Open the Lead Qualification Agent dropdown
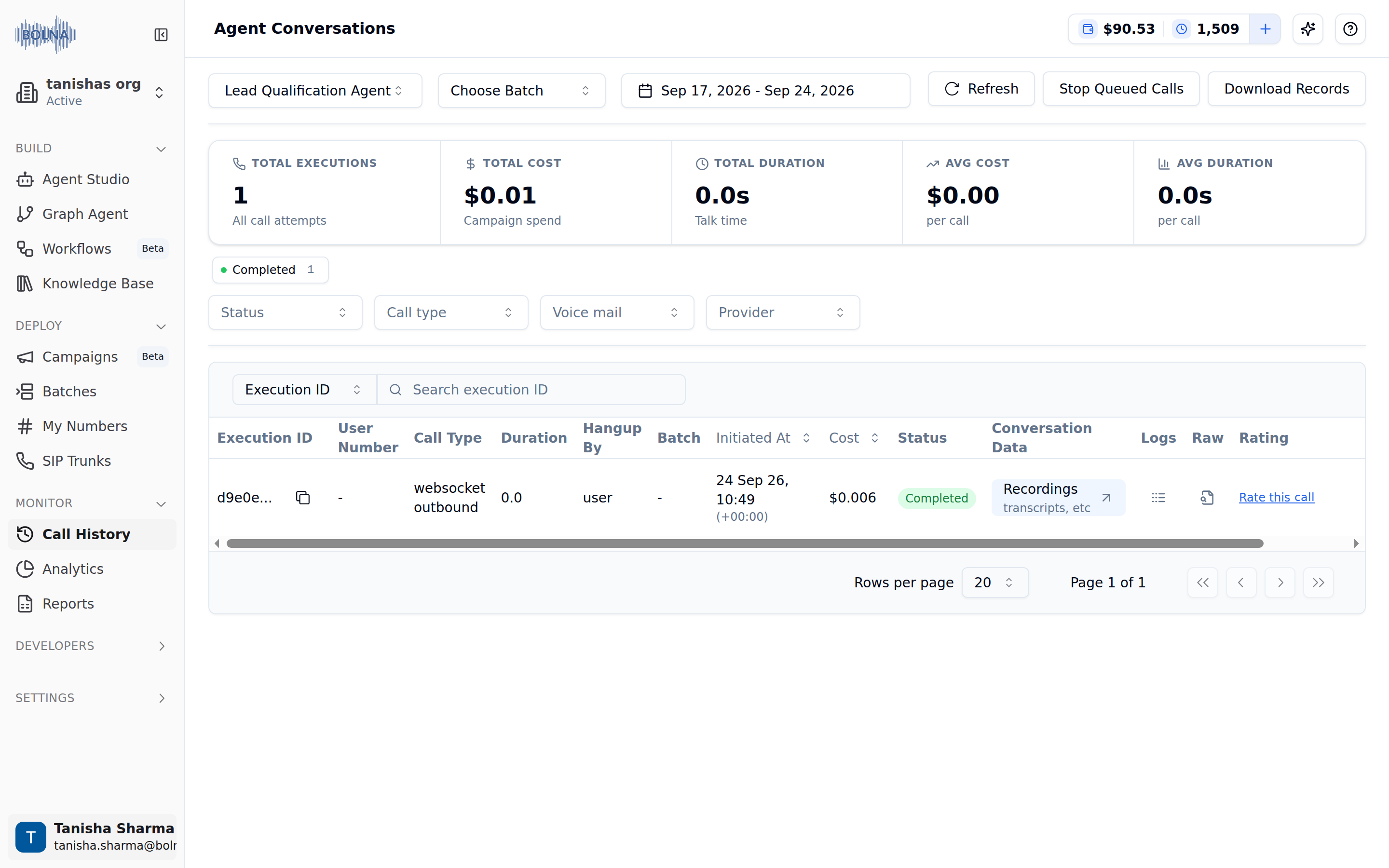This screenshot has width=1389, height=868. 315,91
